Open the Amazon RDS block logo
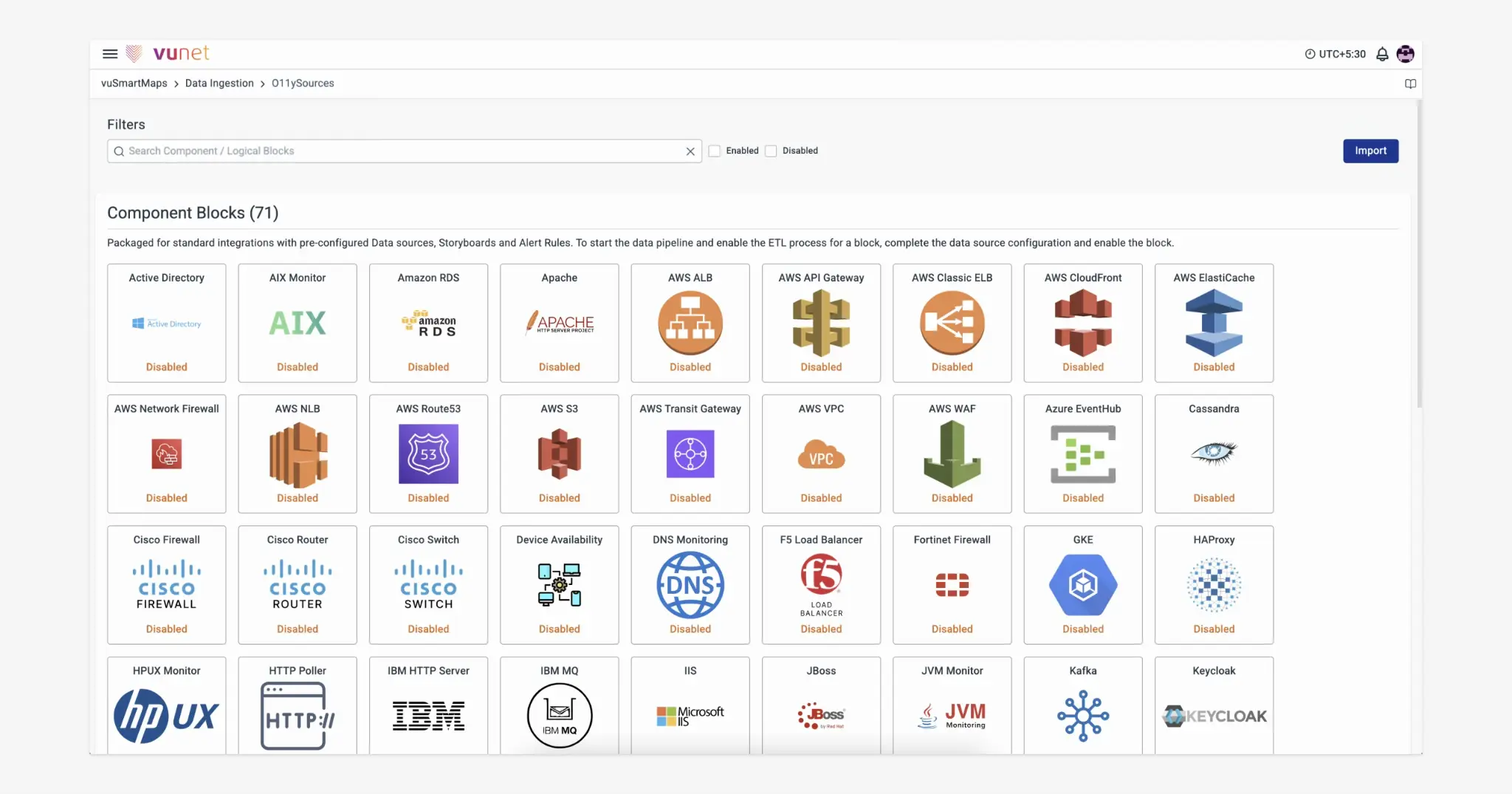Viewport: 1512px width, 794px height. pos(429,324)
